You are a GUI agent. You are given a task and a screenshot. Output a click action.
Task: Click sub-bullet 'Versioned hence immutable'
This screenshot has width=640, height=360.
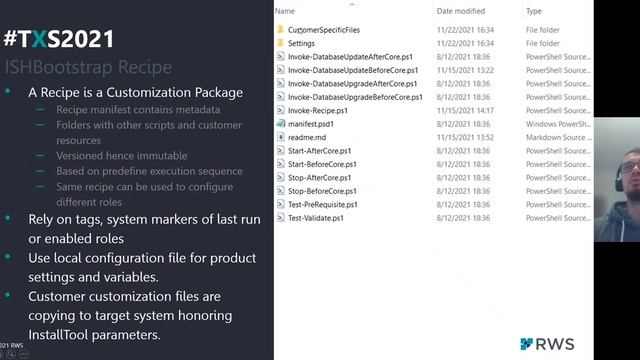(x=122, y=156)
